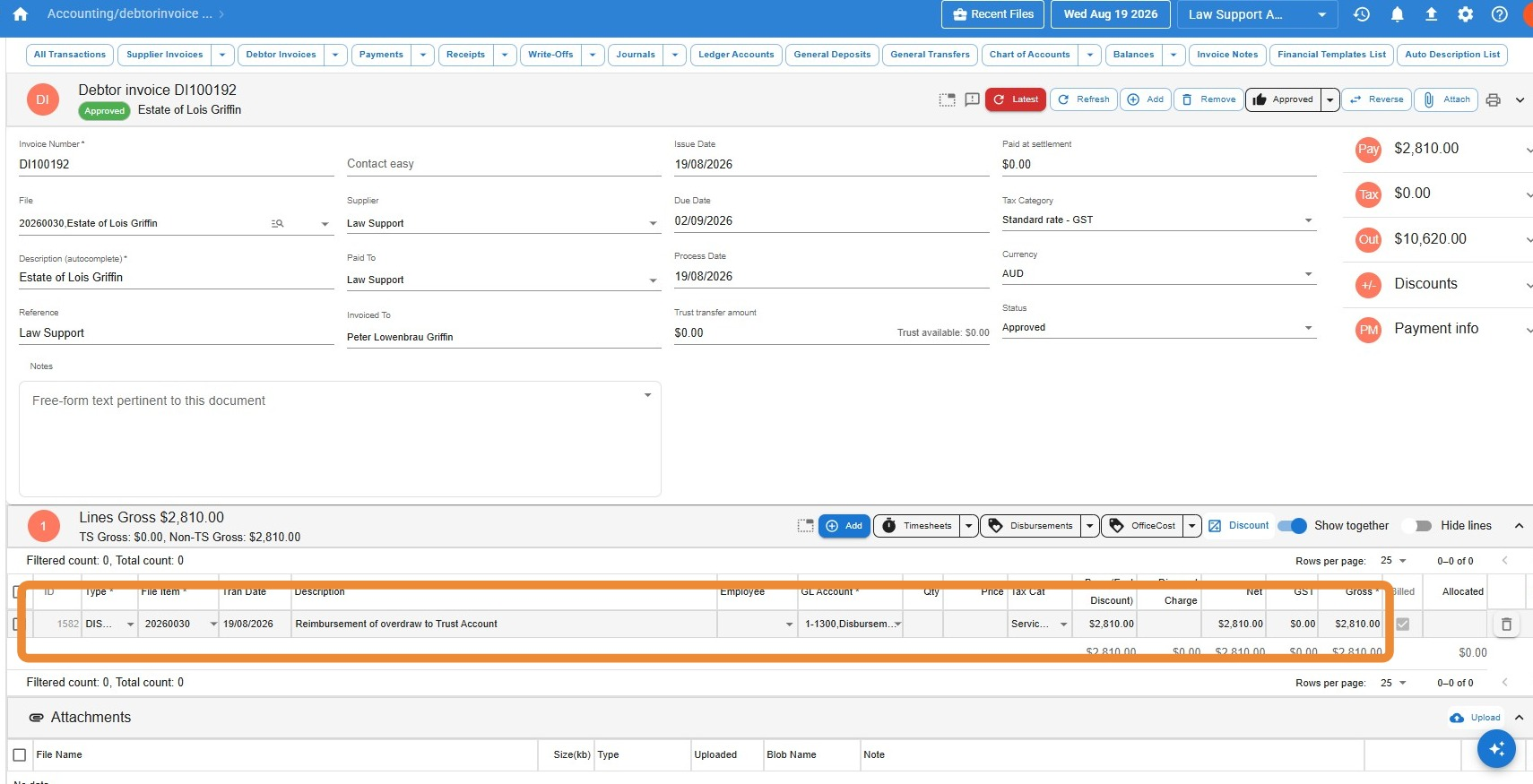Click the Invoice Number field
The height and width of the screenshot is (784, 1533).
point(176,164)
